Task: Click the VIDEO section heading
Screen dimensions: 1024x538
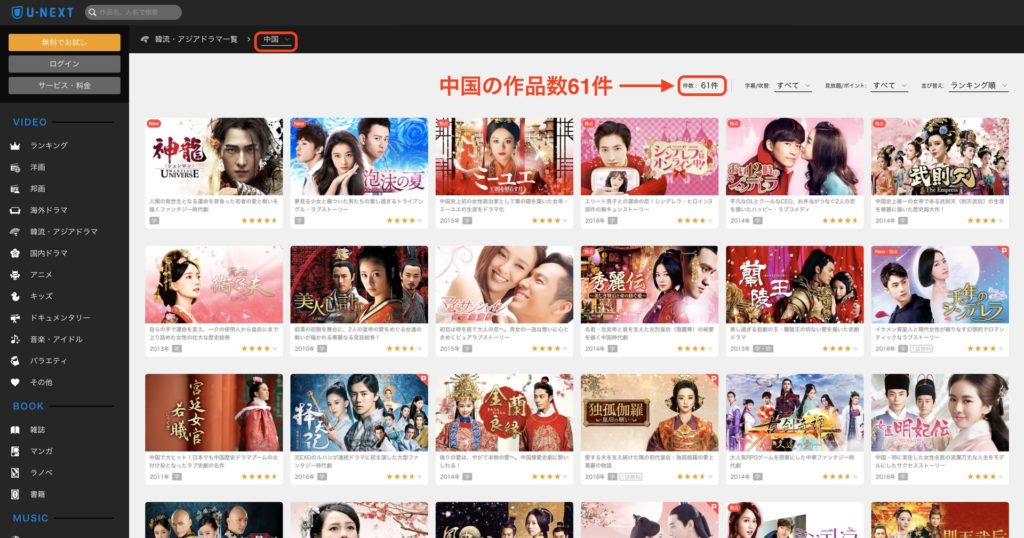Action: (x=30, y=122)
